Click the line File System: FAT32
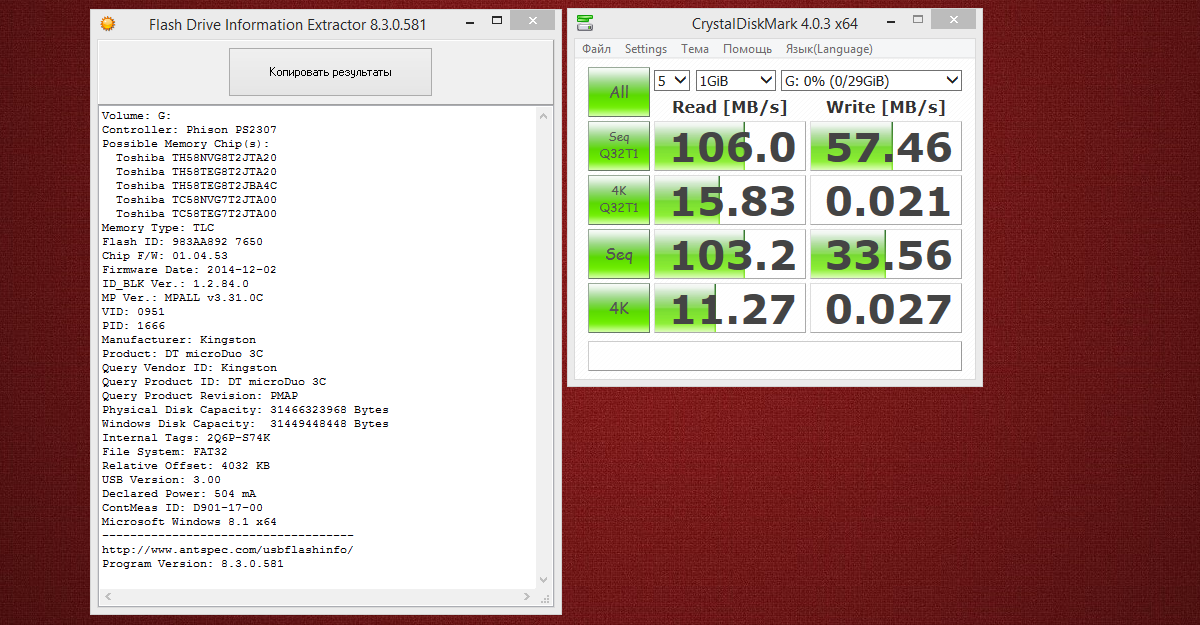Screen dimensions: 1200x625 click(165, 452)
